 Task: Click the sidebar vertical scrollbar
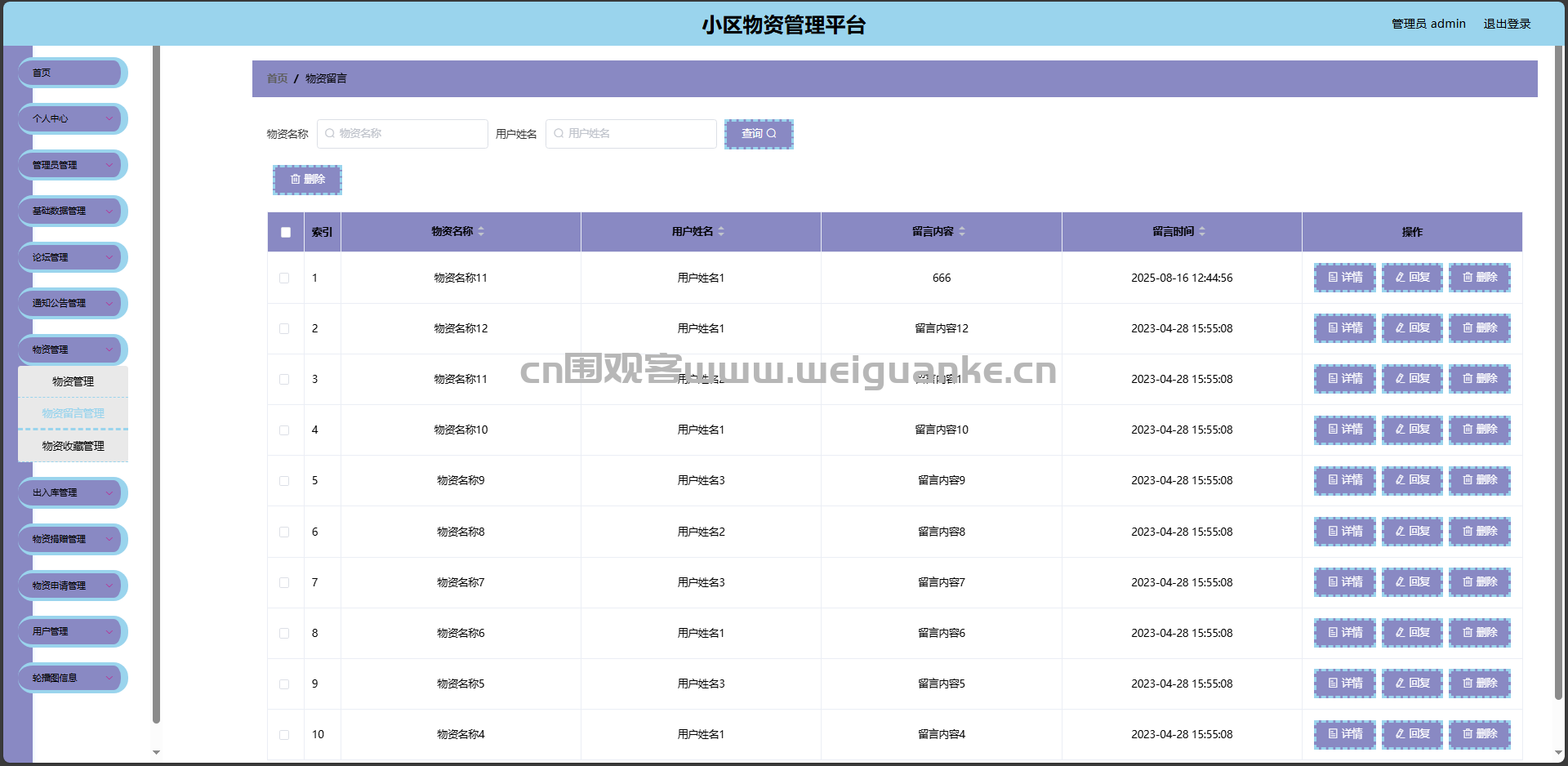pos(156,384)
